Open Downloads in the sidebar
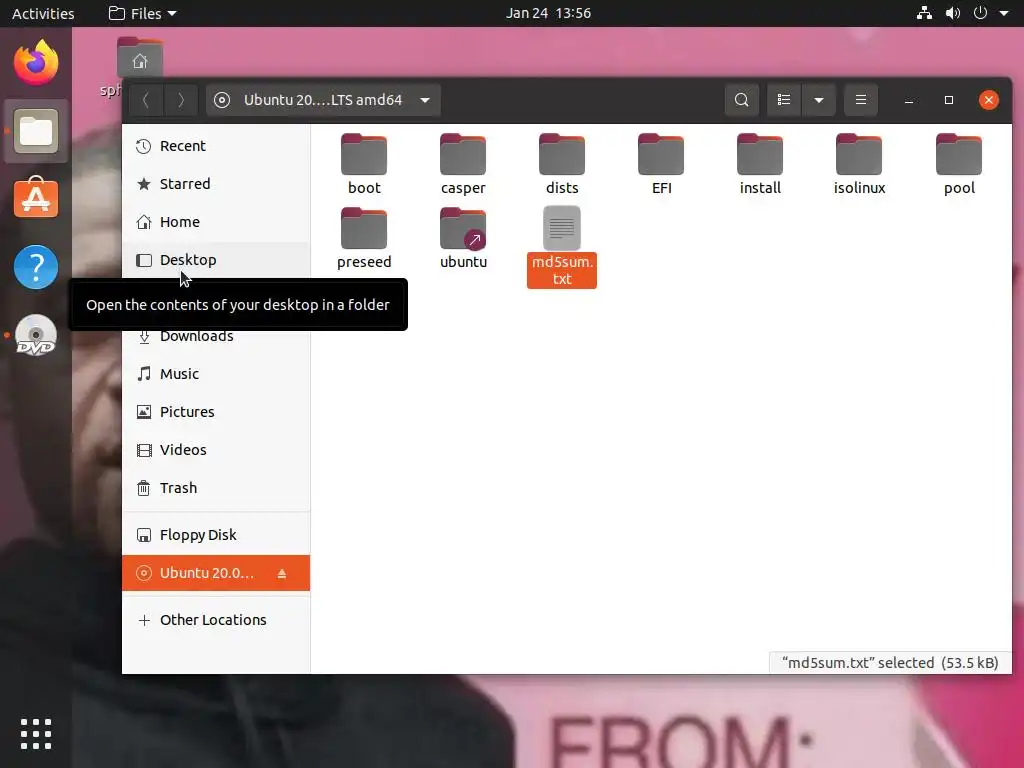Viewport: 1024px width, 768px height. pyautogui.click(x=216, y=337)
